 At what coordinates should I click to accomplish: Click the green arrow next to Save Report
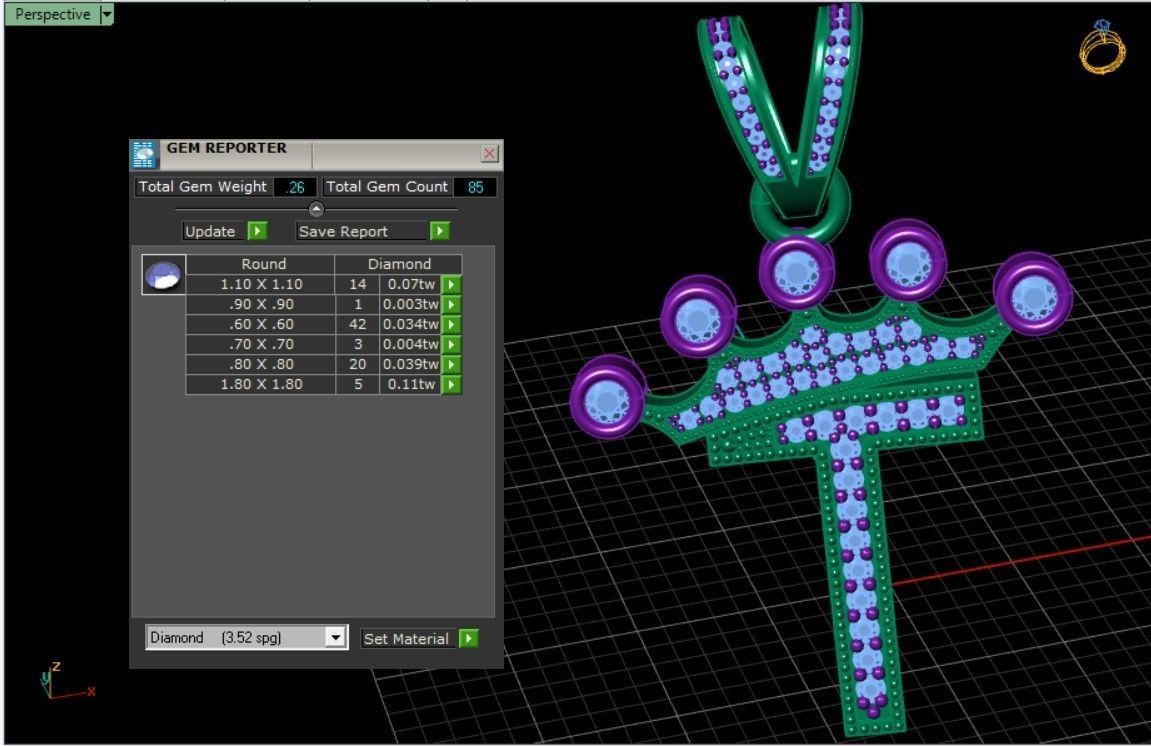tap(439, 231)
